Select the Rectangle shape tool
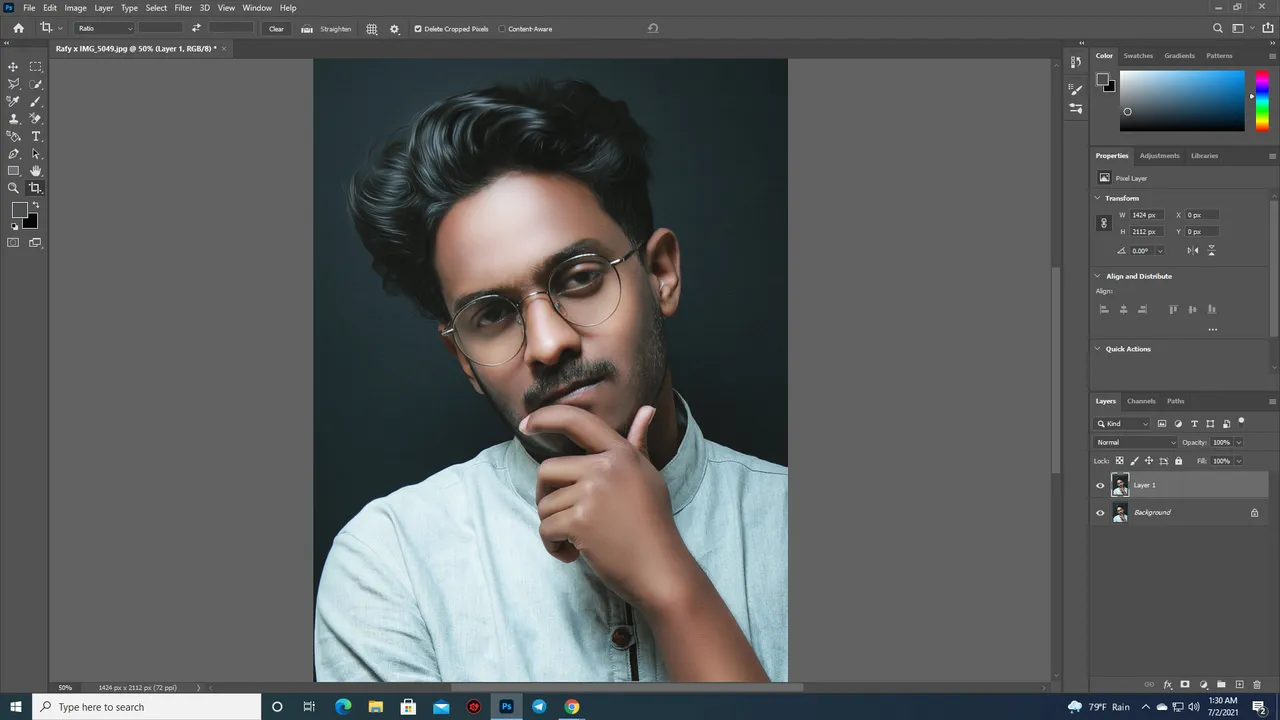This screenshot has width=1280, height=720. pyautogui.click(x=14, y=171)
